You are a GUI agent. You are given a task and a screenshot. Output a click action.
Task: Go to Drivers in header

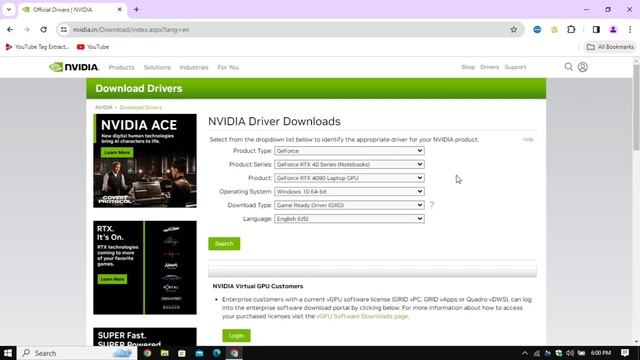click(489, 67)
